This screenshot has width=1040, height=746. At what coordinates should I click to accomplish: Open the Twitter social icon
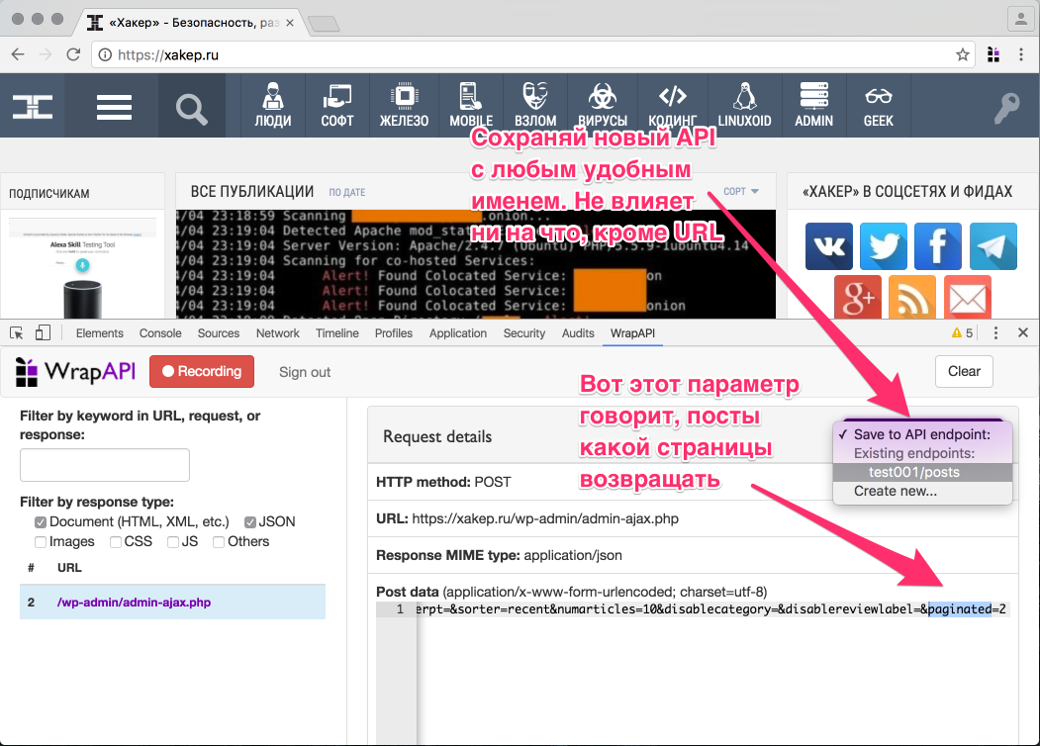click(883, 246)
